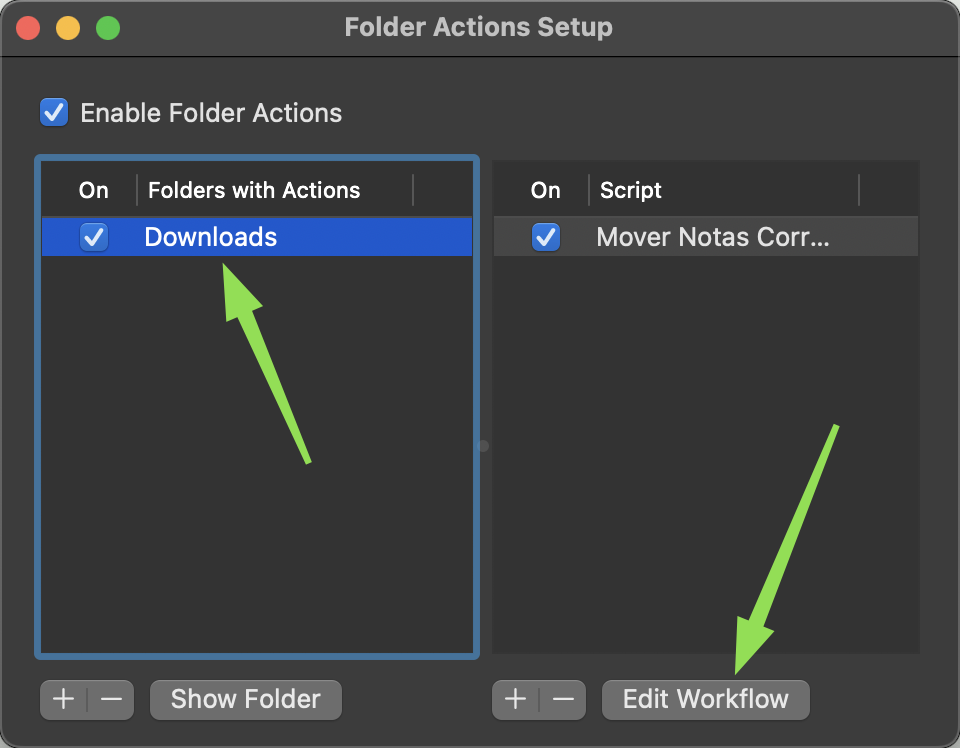
Task: Select the Mover Notas Corr script row
Action: [705, 237]
